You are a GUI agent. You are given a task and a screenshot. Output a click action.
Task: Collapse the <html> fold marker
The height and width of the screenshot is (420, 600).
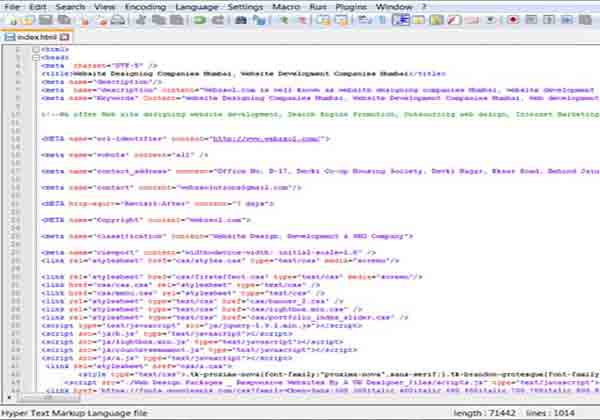[36, 49]
